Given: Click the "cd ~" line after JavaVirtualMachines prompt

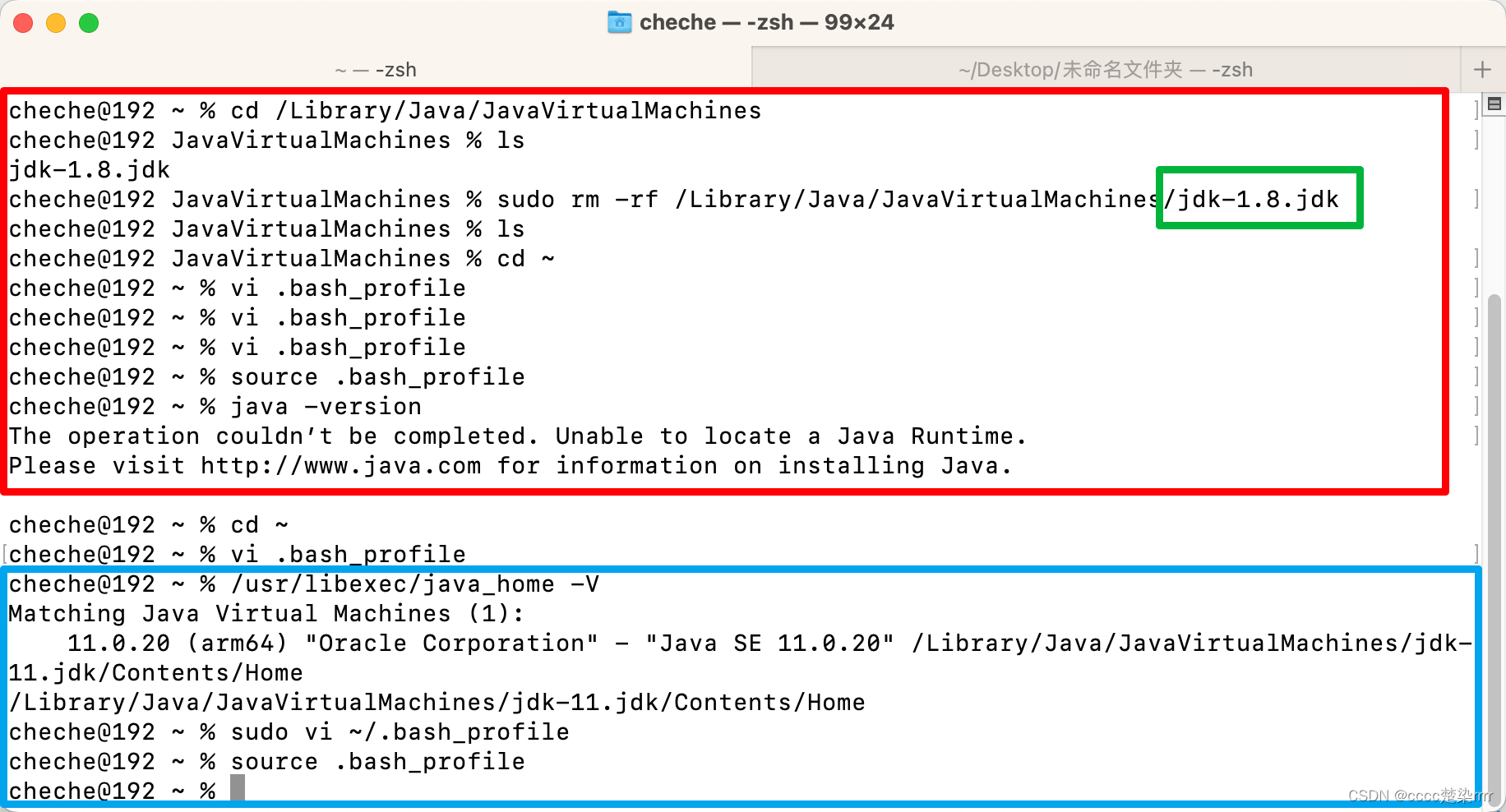Looking at the screenshot, I should point(282,259).
